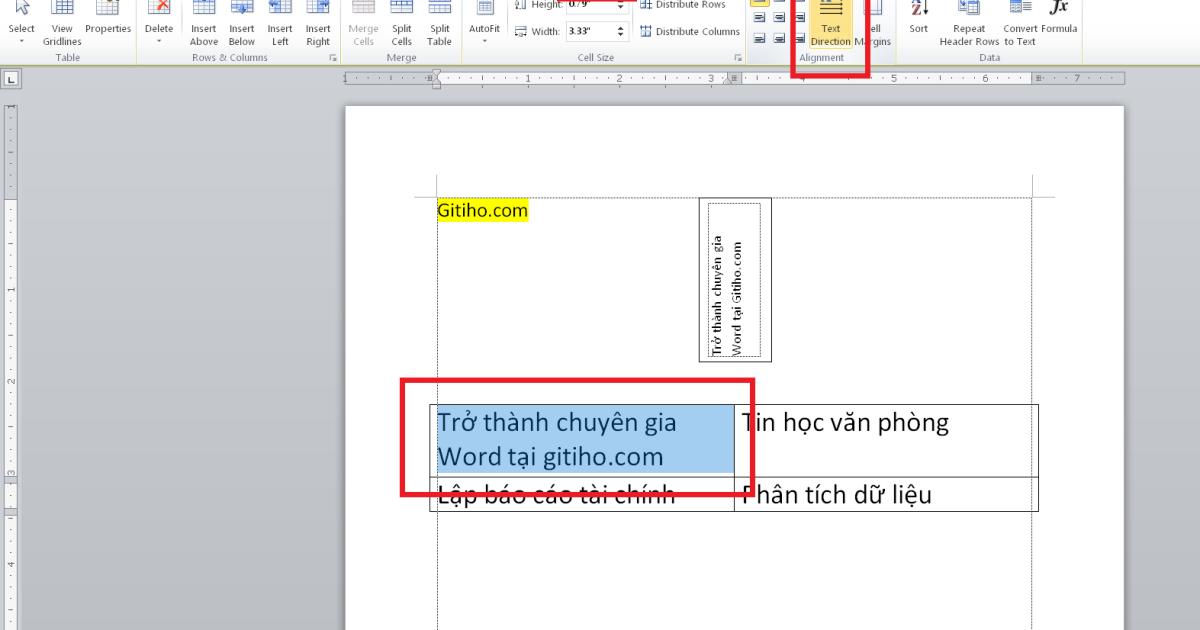Insert a row above with Insert Above
This screenshot has width=1200, height=630.
[x=204, y=23]
